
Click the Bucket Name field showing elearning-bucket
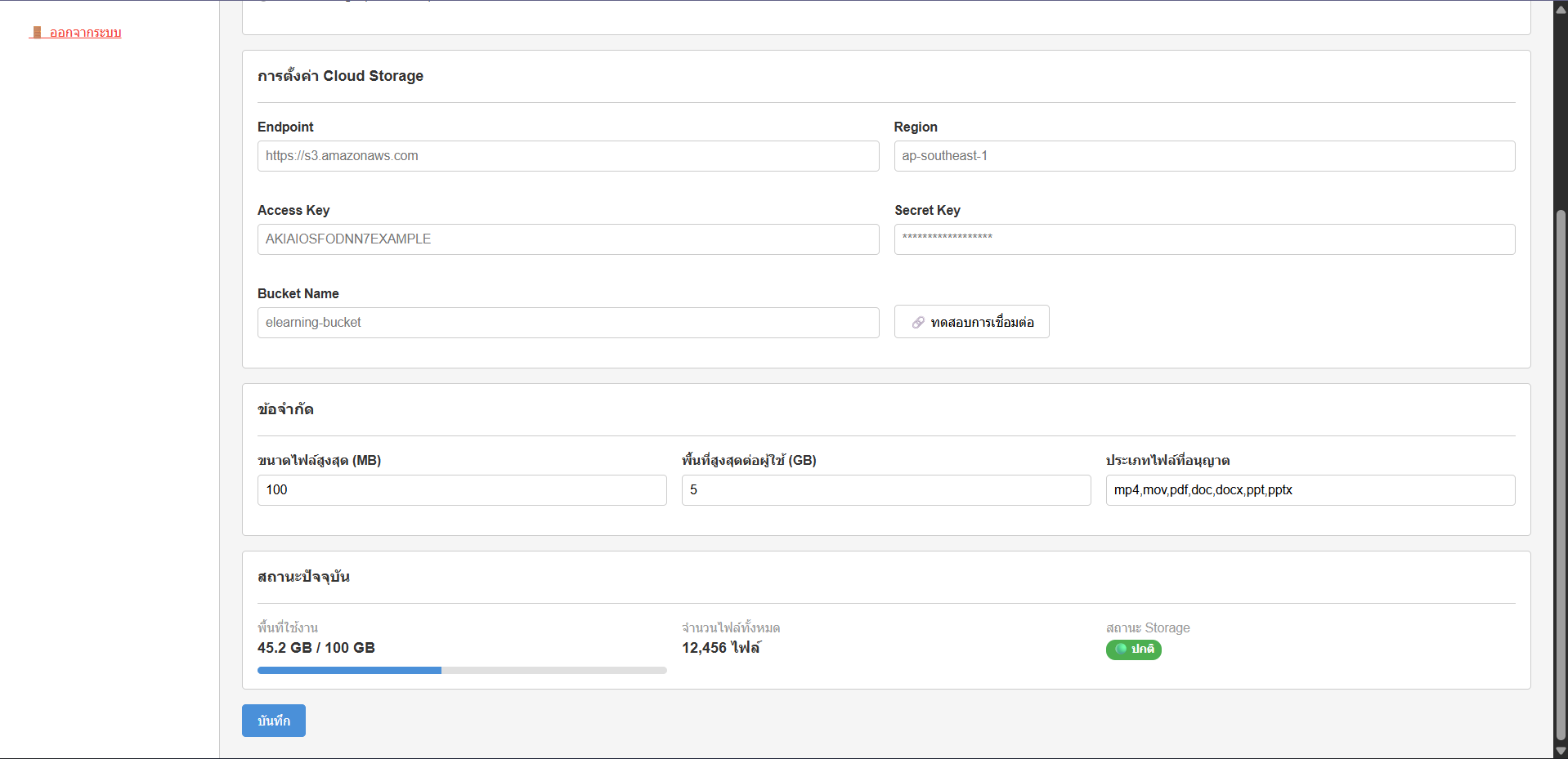pos(567,322)
